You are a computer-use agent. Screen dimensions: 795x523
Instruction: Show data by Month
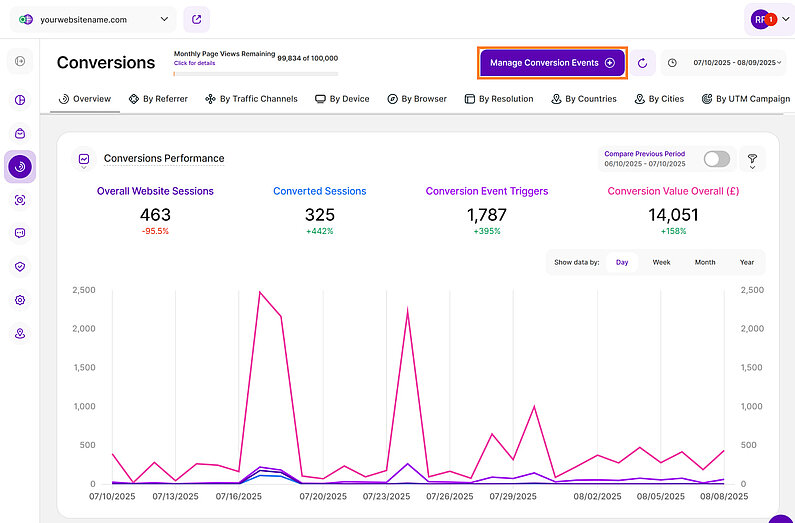[705, 262]
